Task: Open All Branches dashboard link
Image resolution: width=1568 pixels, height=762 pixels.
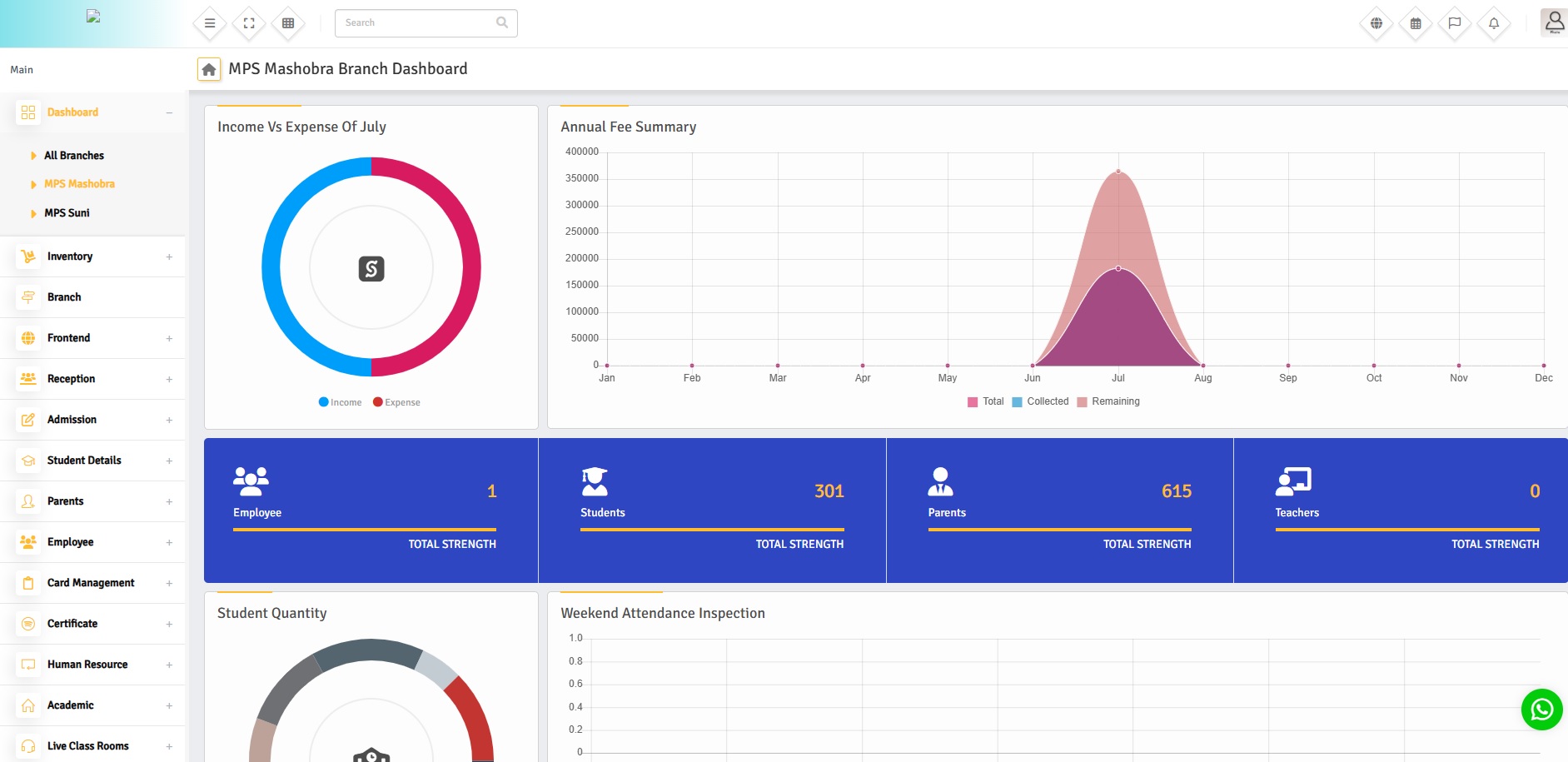Action: (73, 156)
